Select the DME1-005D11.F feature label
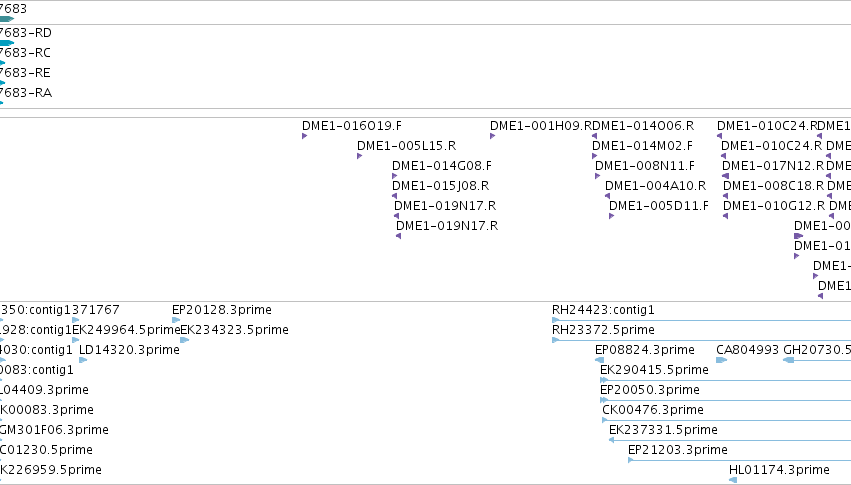Screen dimensions: 851x485 point(659,206)
